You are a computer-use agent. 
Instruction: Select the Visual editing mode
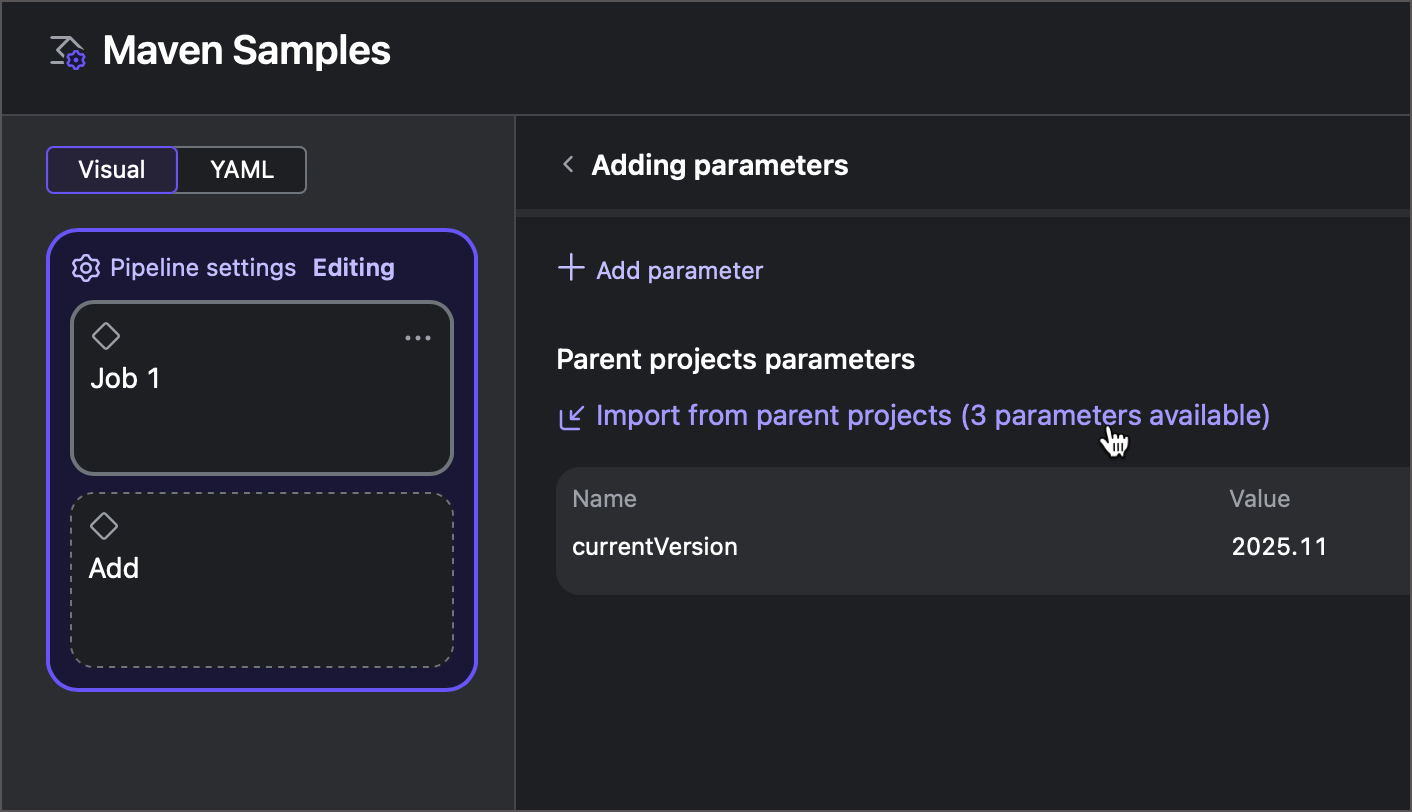tap(111, 170)
